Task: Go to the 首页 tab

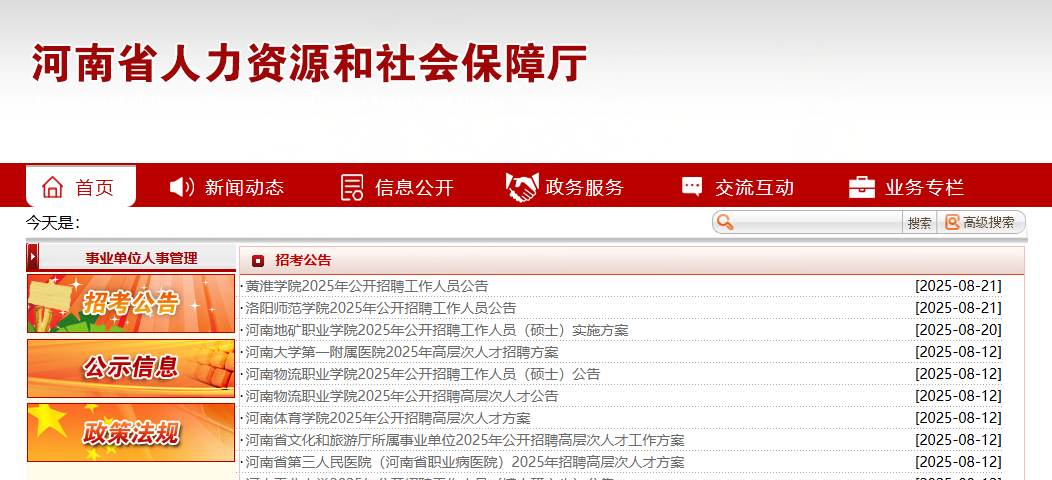Action: tap(95, 187)
